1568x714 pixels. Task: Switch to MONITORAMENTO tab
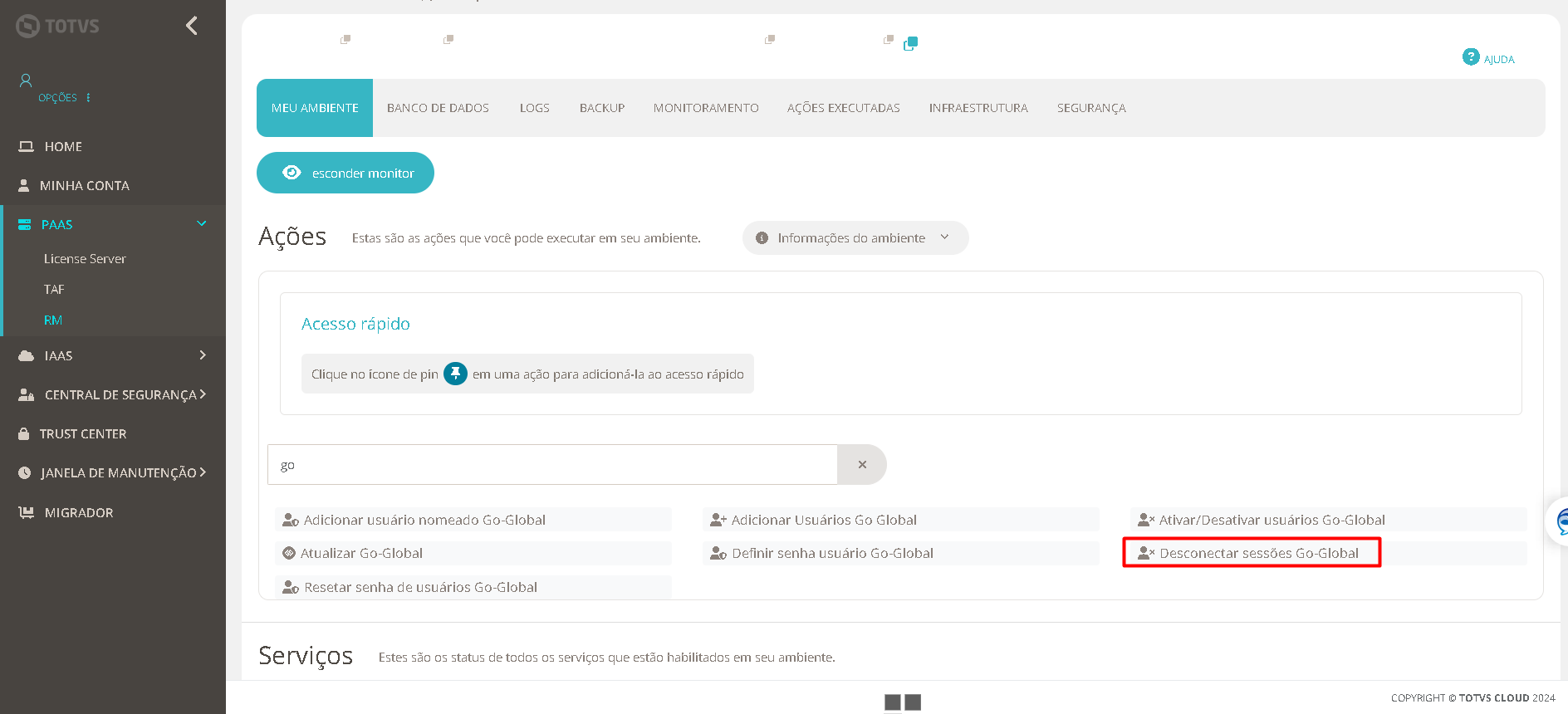point(706,108)
